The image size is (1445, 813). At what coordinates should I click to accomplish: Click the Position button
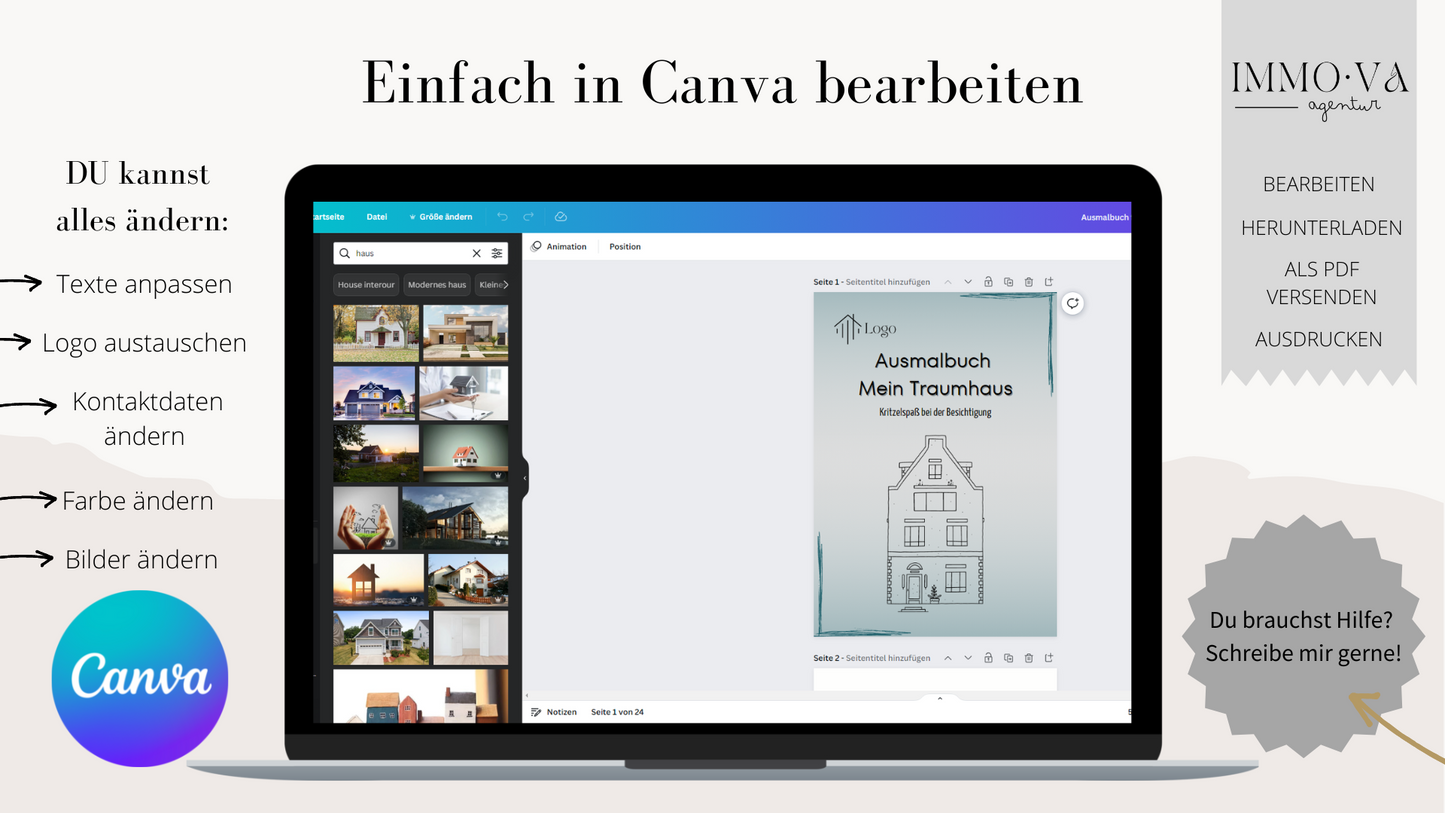coord(625,247)
